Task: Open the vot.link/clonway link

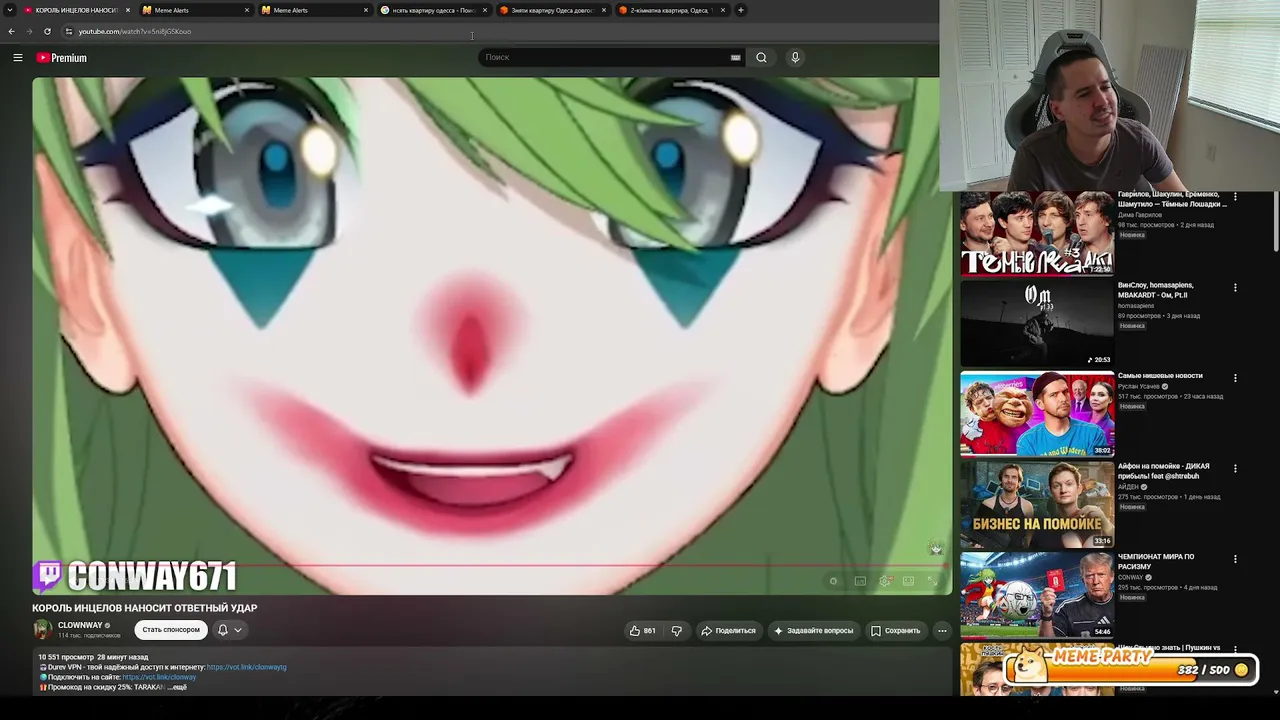Action: pyautogui.click(x=159, y=677)
